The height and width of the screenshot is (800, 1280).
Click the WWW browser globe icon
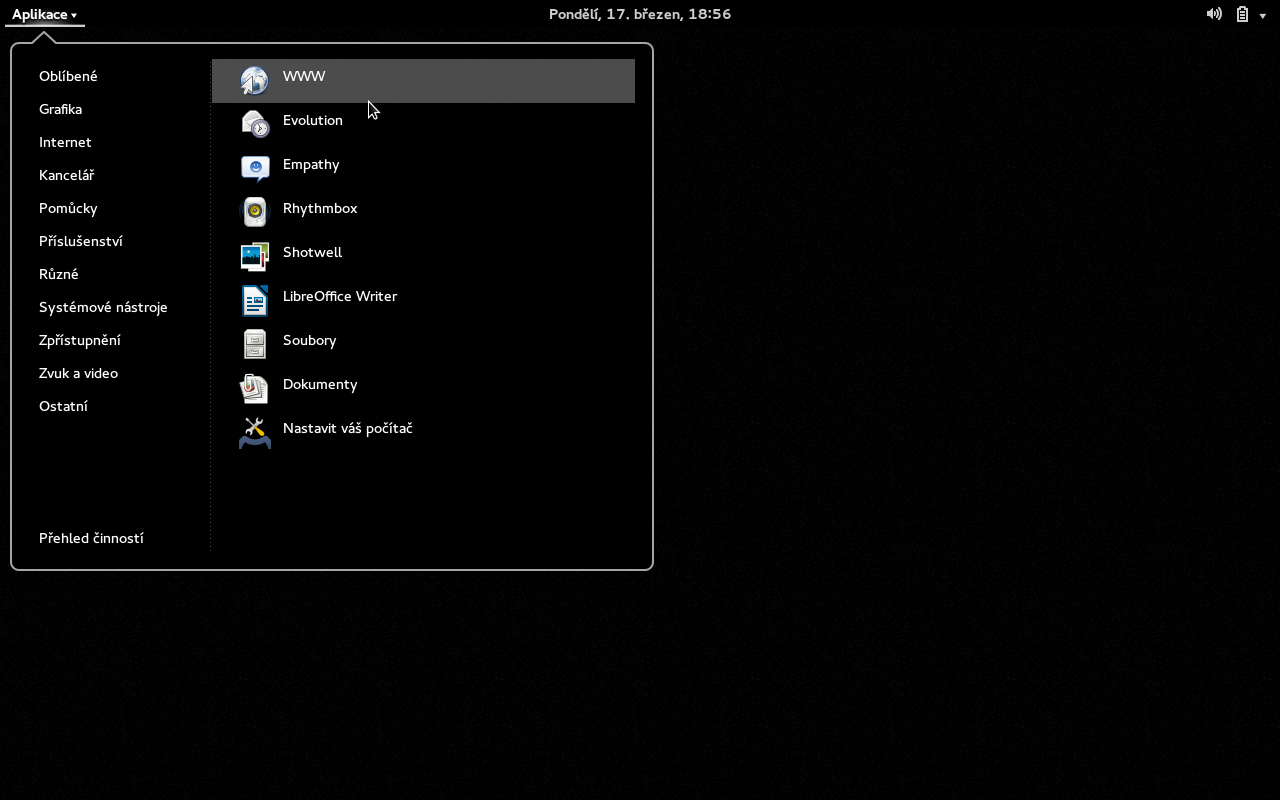click(x=255, y=81)
